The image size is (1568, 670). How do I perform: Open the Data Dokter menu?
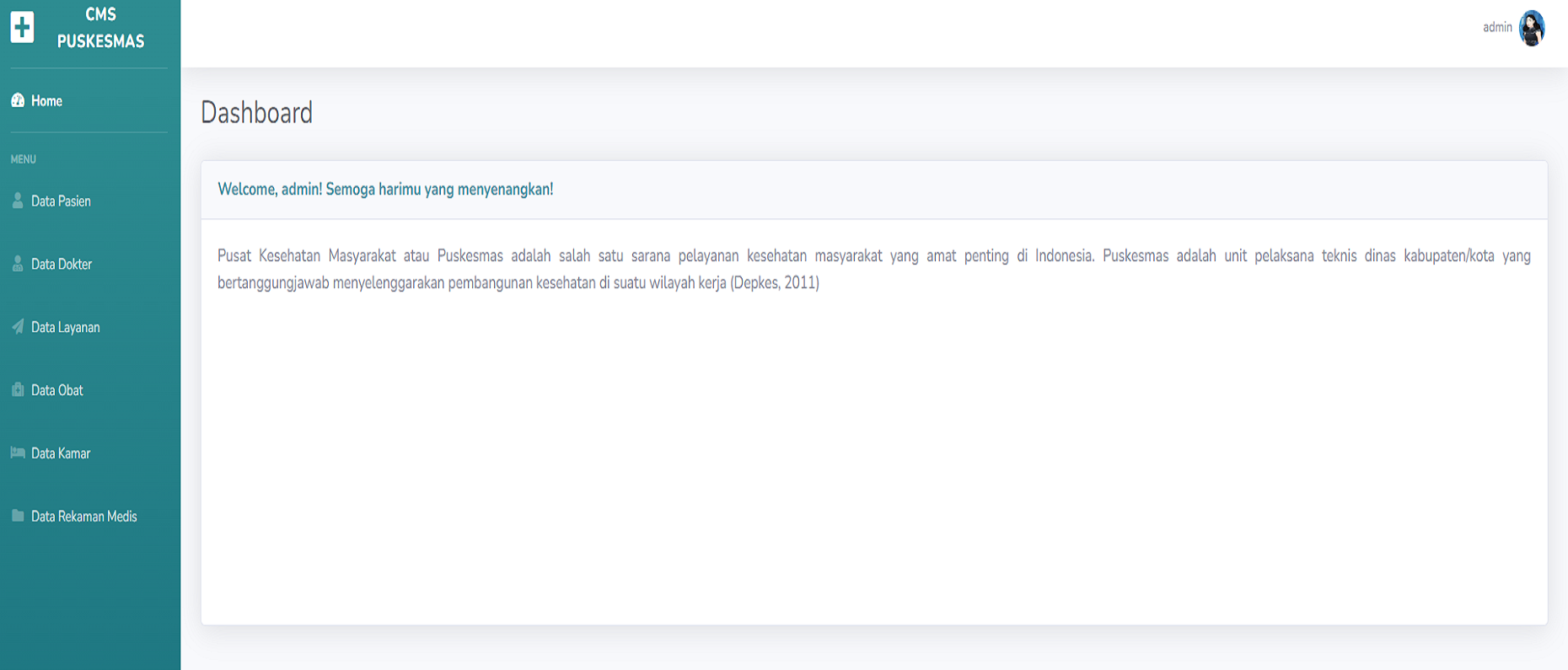(62, 265)
